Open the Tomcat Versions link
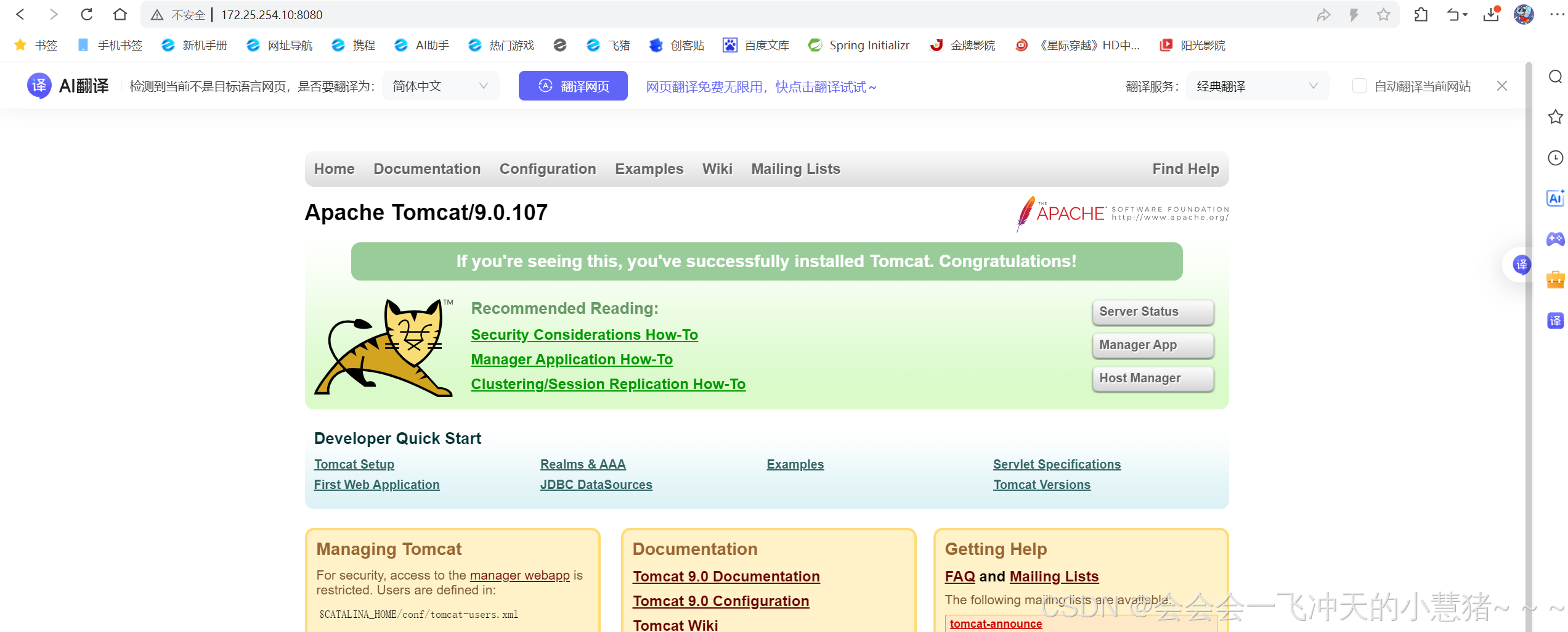 [x=1042, y=485]
